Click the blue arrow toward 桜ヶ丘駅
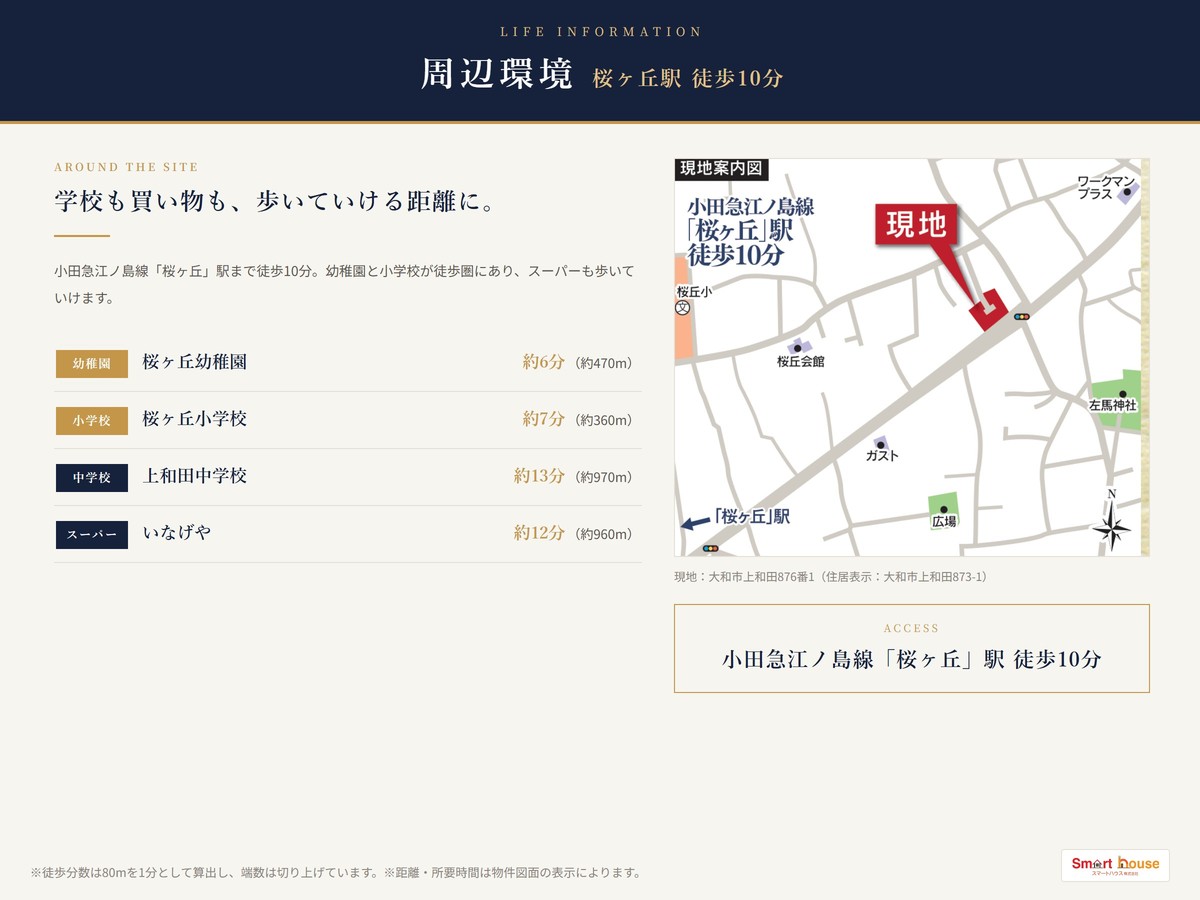Image resolution: width=1200 pixels, height=900 pixels. coord(695,523)
